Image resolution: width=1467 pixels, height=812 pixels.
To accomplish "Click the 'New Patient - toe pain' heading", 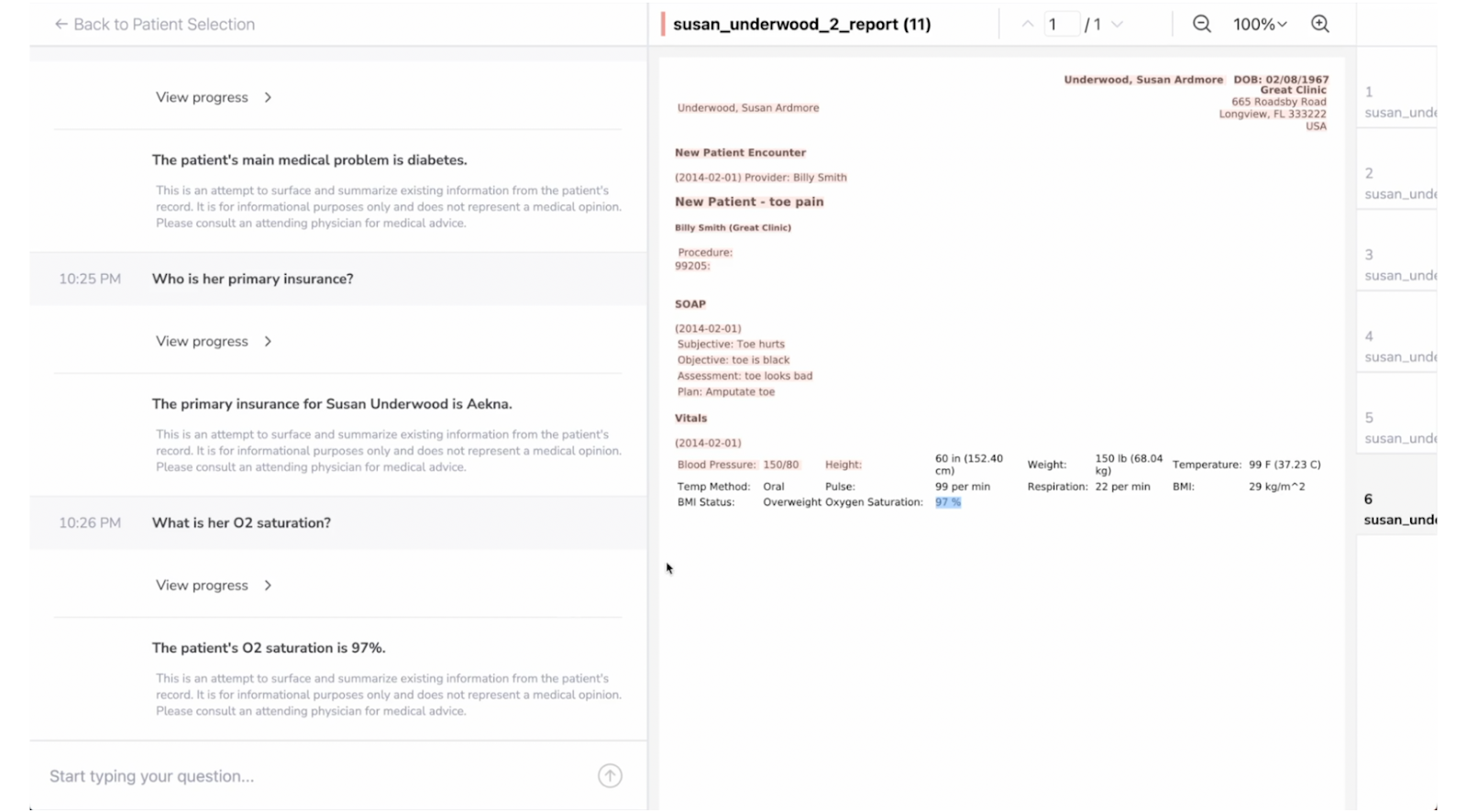I will (x=749, y=202).
